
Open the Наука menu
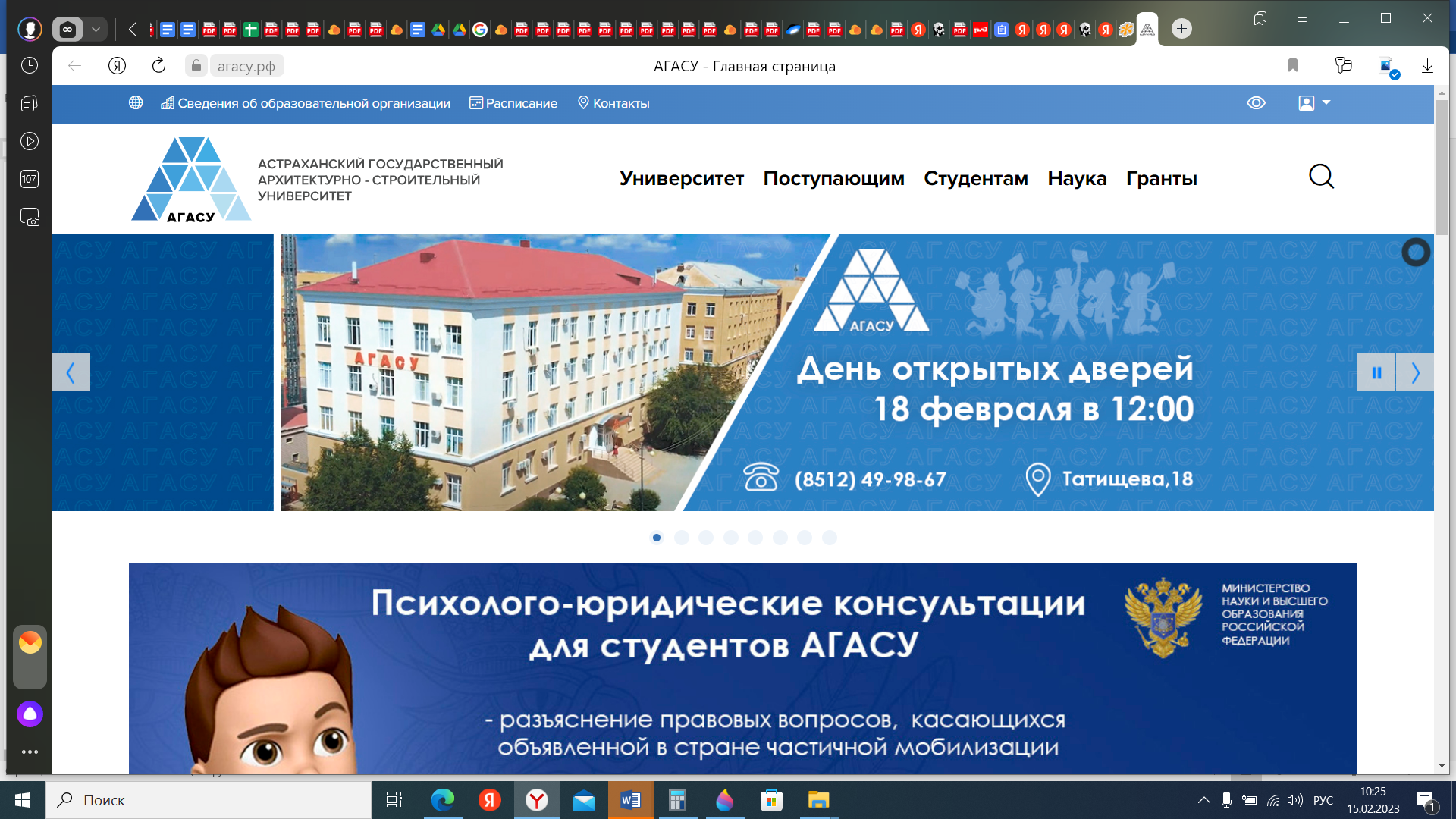1077,178
